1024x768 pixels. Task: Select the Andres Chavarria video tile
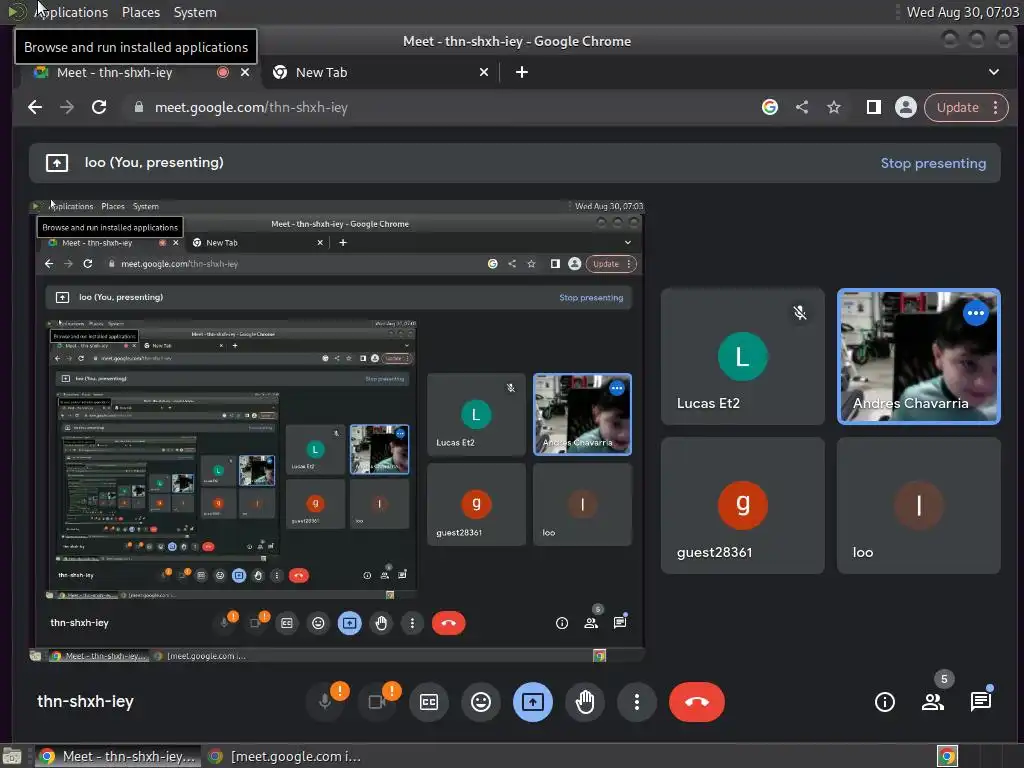pyautogui.click(x=919, y=357)
